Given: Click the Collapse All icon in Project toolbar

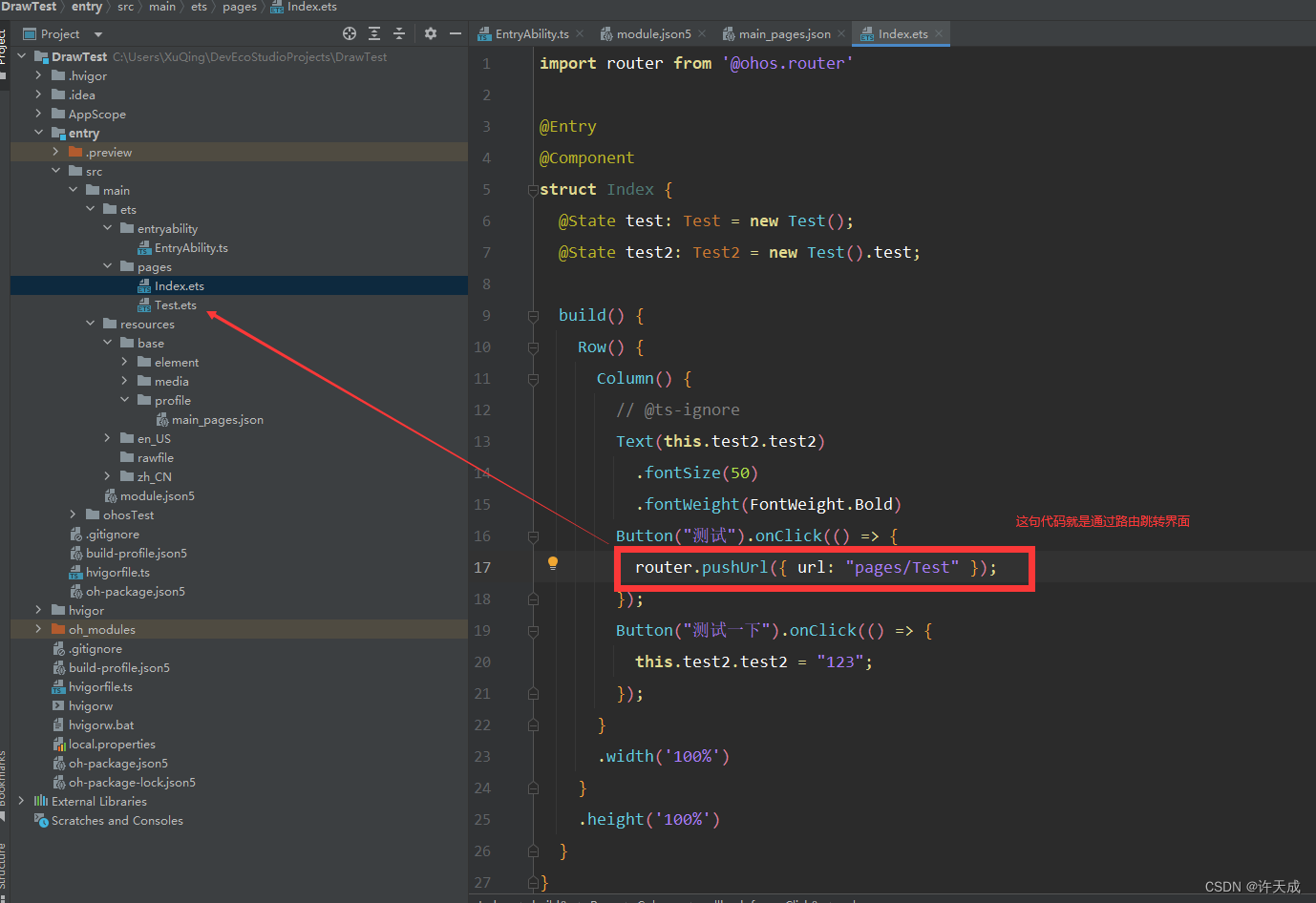Looking at the screenshot, I should (x=399, y=33).
